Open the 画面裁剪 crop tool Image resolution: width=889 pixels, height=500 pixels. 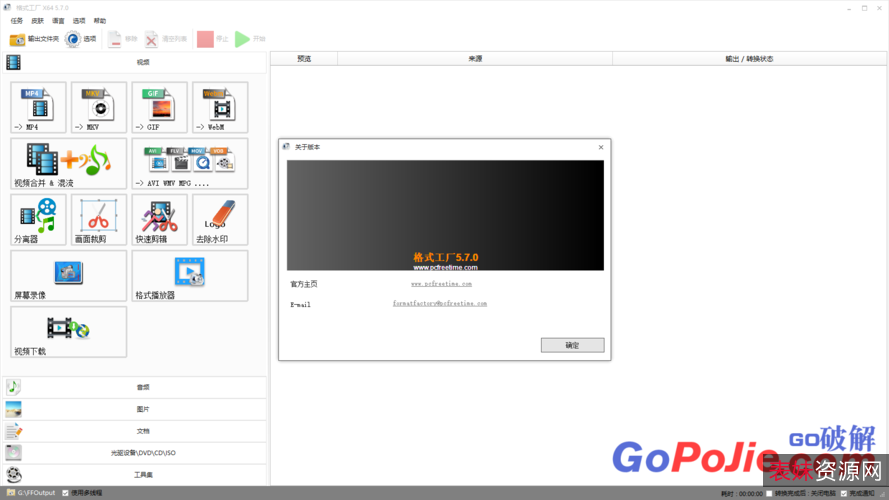tap(99, 219)
